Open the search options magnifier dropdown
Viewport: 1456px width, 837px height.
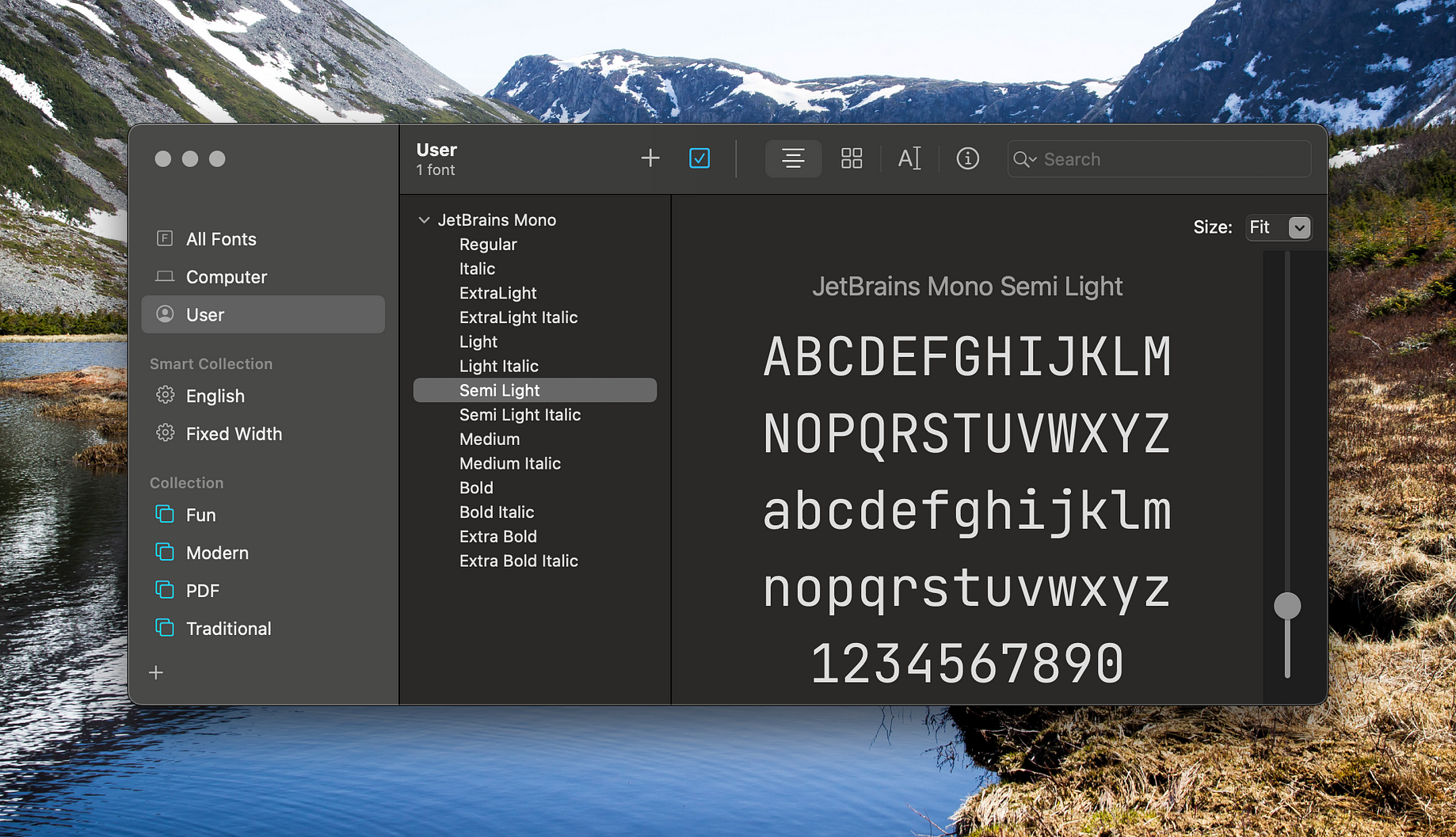pos(1024,159)
